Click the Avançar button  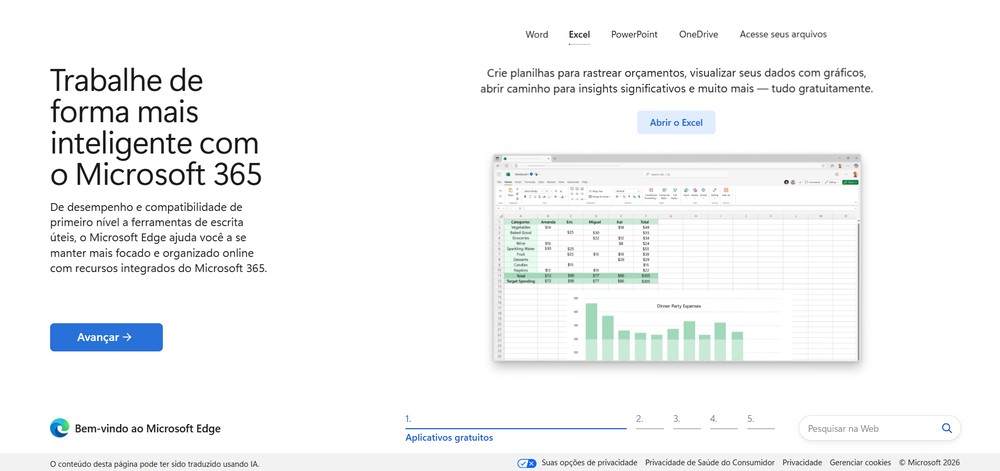(x=107, y=337)
